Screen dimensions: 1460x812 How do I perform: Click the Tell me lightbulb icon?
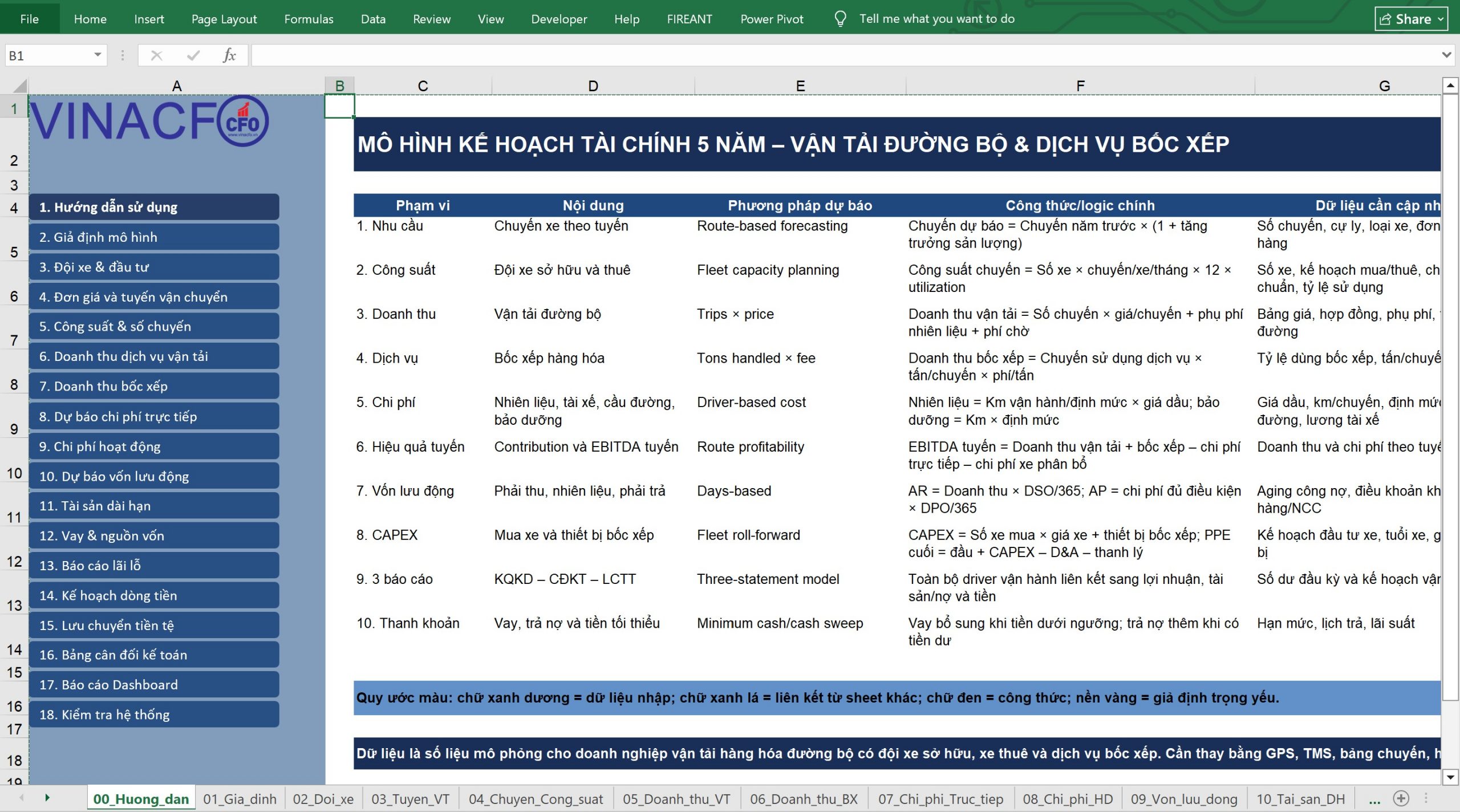click(840, 19)
